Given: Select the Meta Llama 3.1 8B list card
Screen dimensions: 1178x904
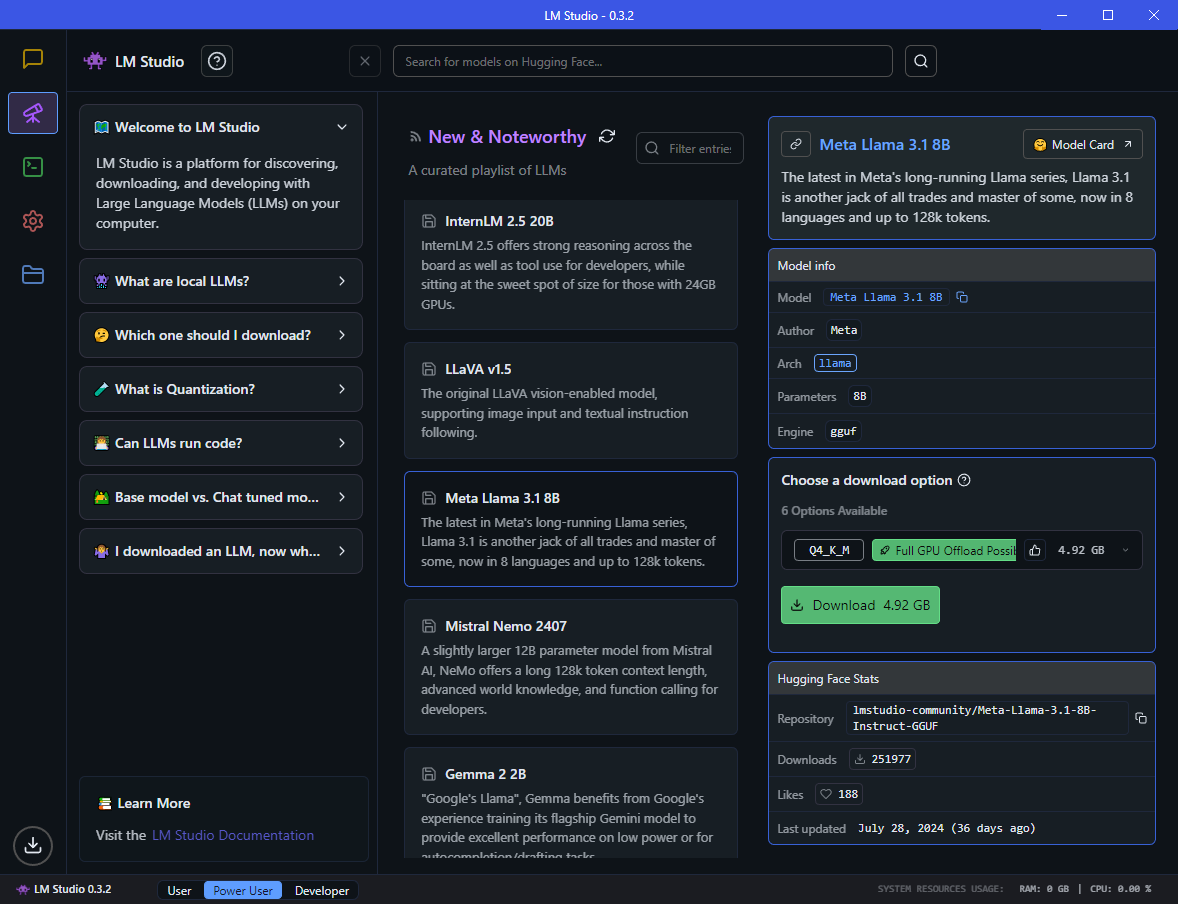Looking at the screenshot, I should 571,529.
